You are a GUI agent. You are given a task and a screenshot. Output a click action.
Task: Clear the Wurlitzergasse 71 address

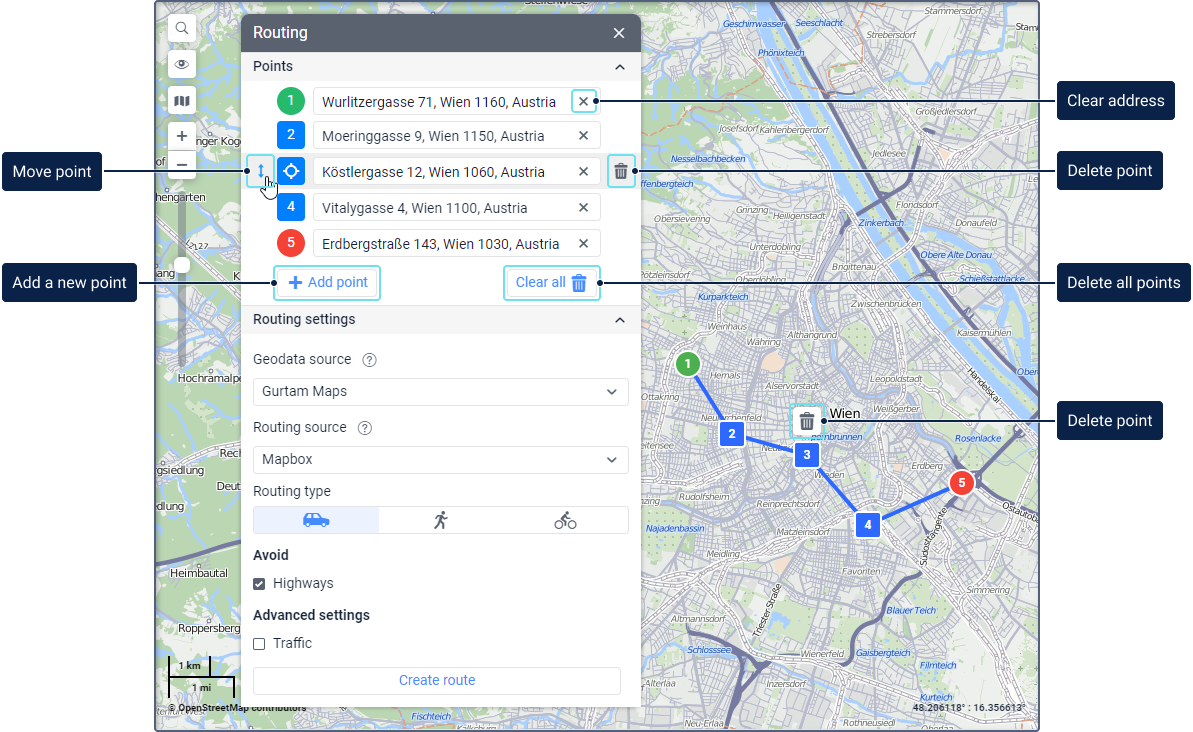[584, 101]
